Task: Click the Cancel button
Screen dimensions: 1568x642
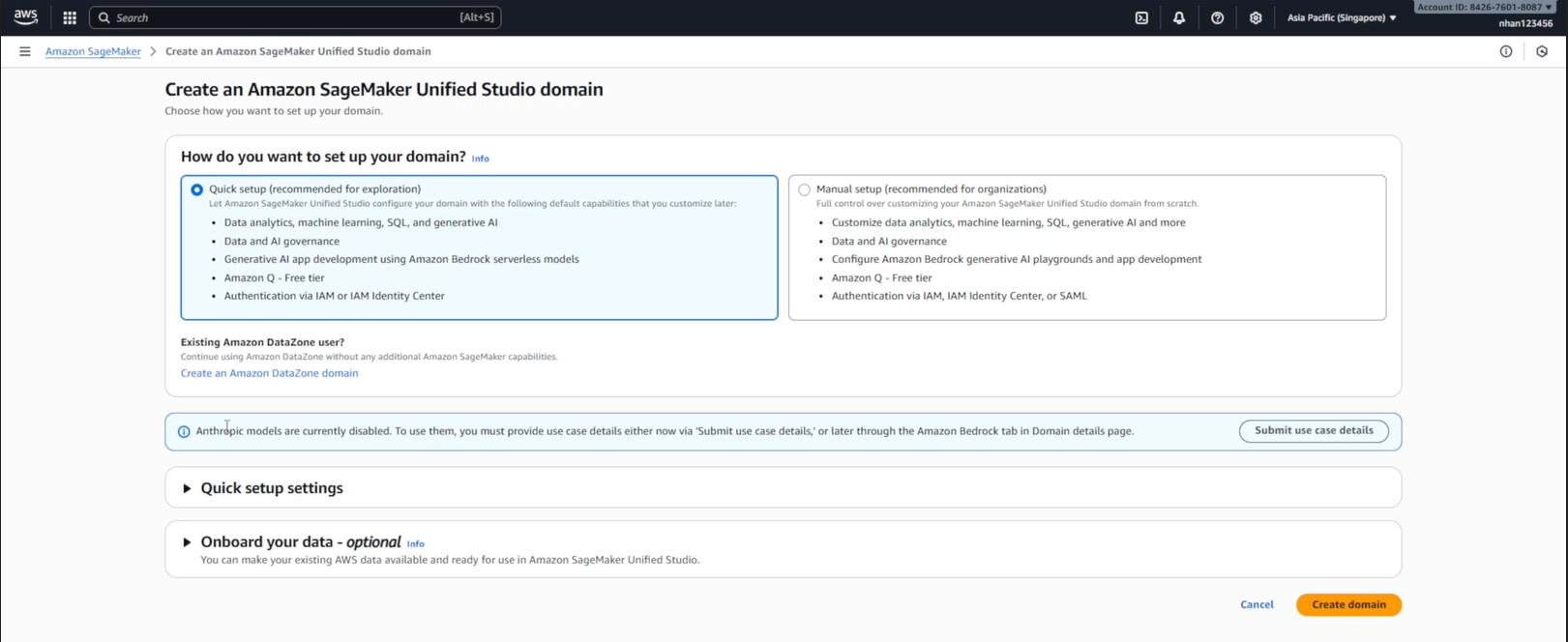Action: coord(1257,604)
